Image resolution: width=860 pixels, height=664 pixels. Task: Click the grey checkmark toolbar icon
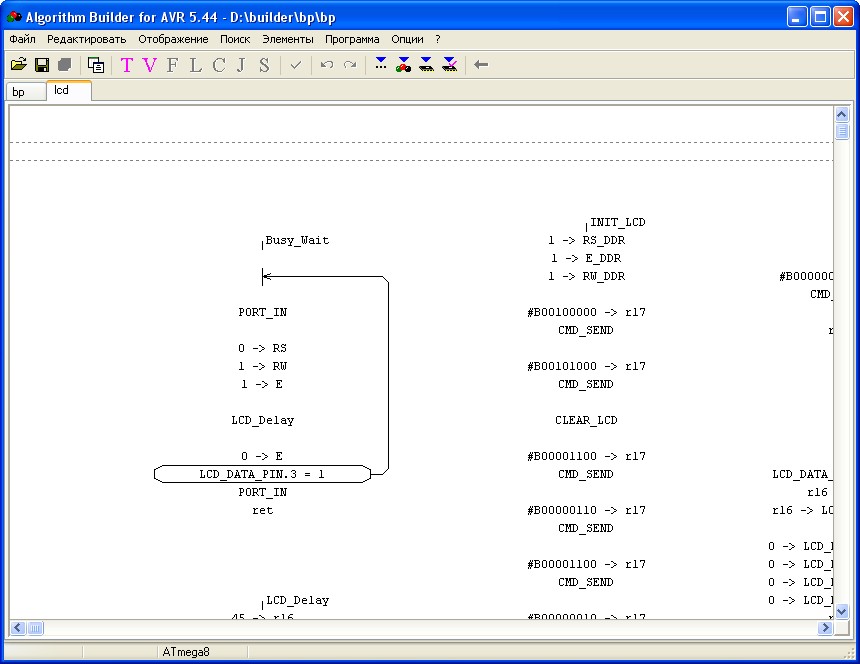point(296,65)
